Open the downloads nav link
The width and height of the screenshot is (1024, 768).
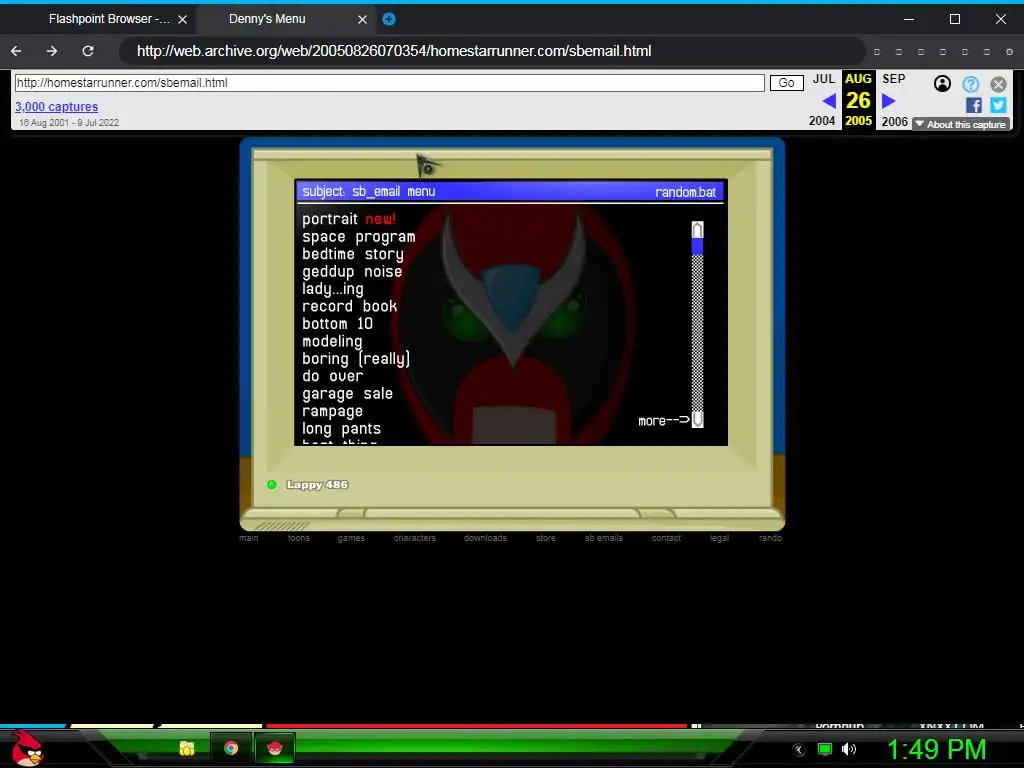(485, 538)
